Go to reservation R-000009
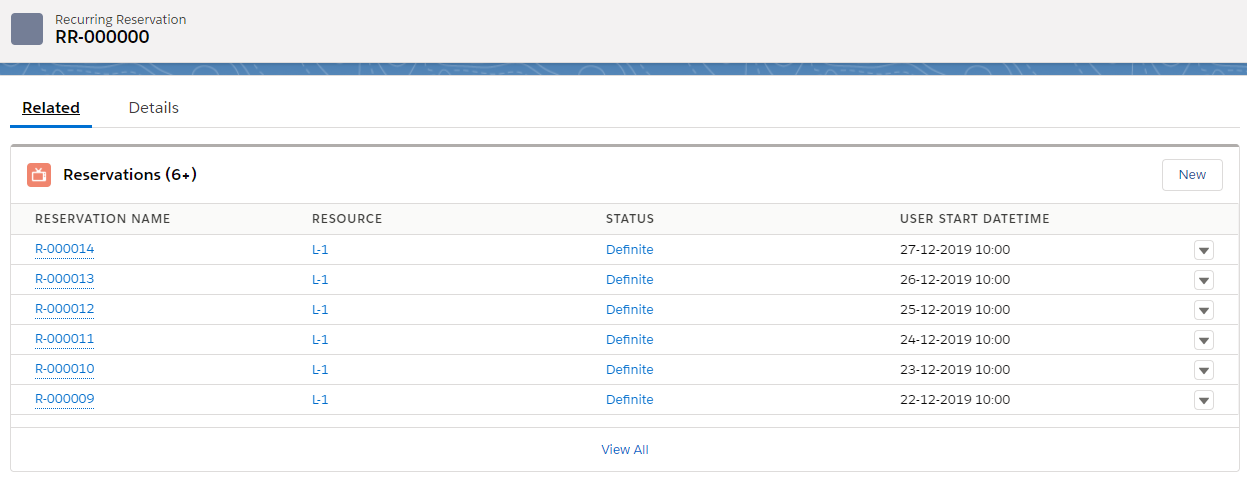Screen dimensions: 1247x480 (x=64, y=399)
